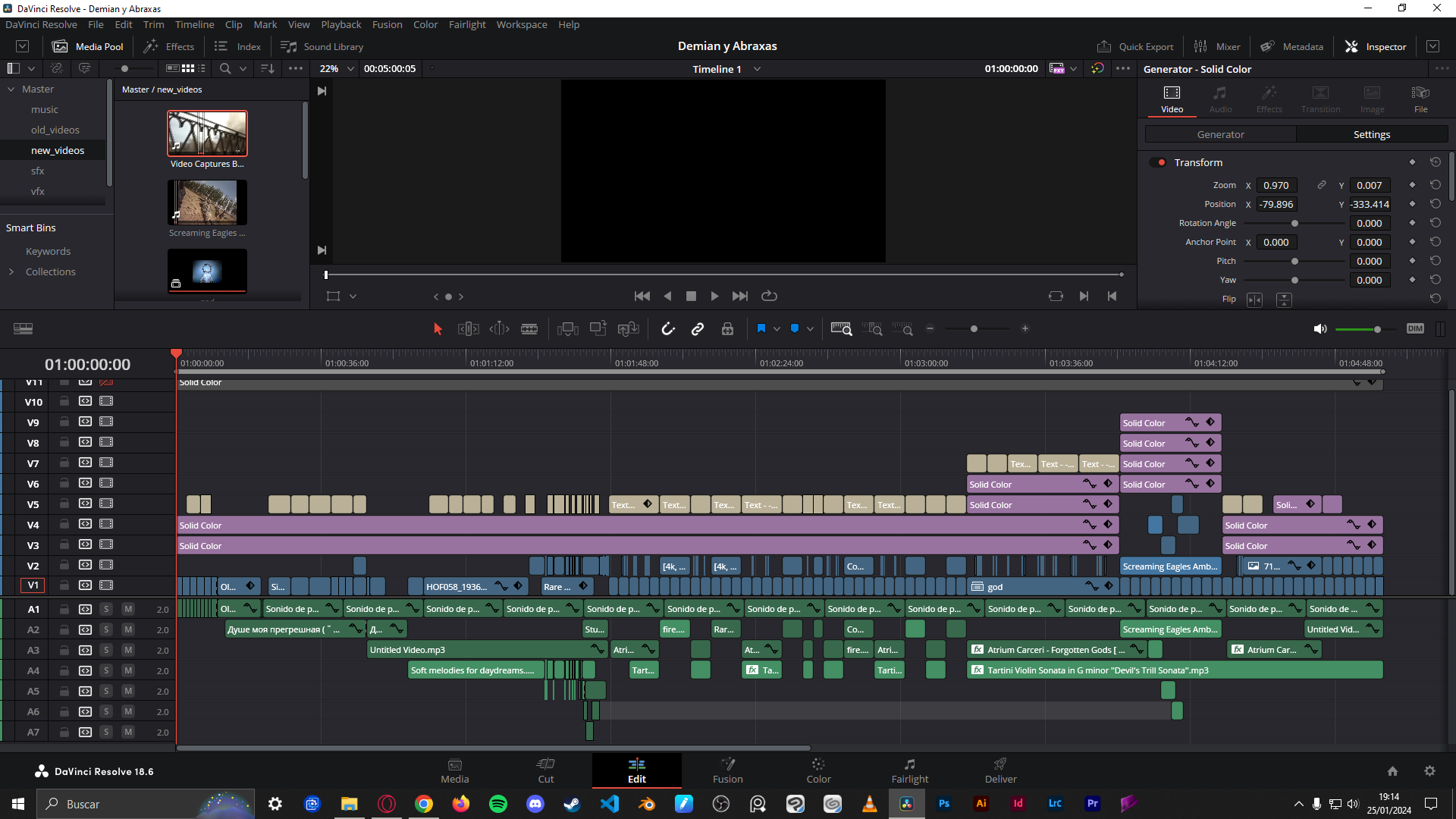Select the Screaming Eagles clip thumbnail
The height and width of the screenshot is (819, 1456).
pyautogui.click(x=207, y=202)
